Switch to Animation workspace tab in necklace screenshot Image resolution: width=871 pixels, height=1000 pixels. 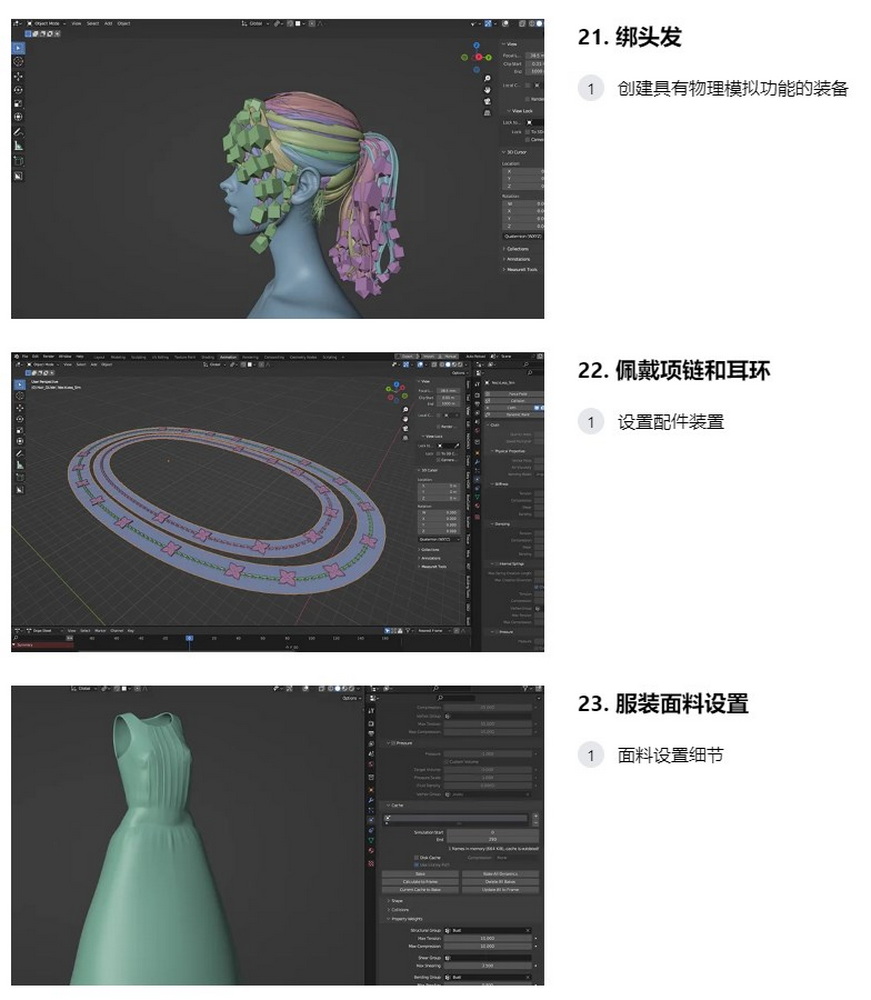(x=228, y=357)
